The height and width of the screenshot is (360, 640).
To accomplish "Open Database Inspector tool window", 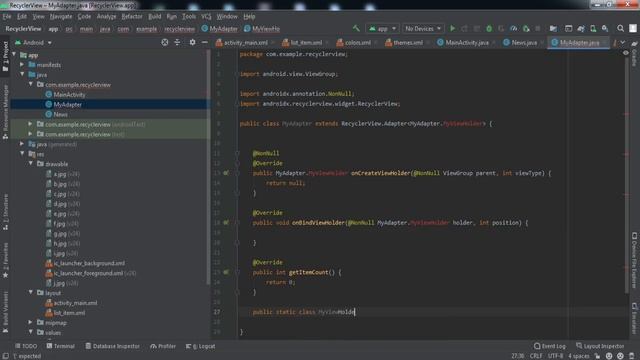I will [x=112, y=346].
